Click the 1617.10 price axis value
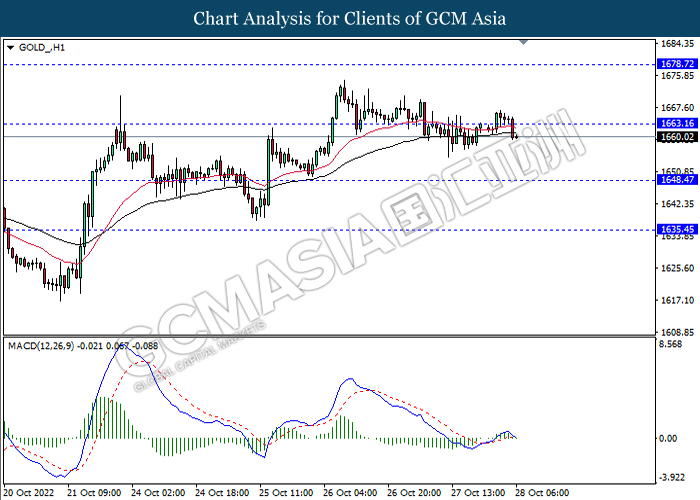700x500 pixels. coord(677,300)
